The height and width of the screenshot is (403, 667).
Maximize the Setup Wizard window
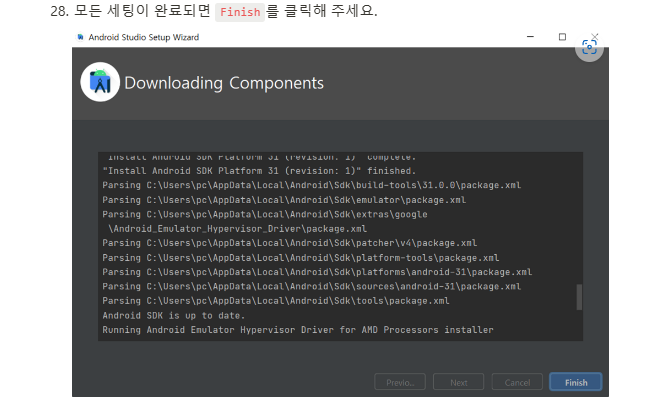point(562,37)
